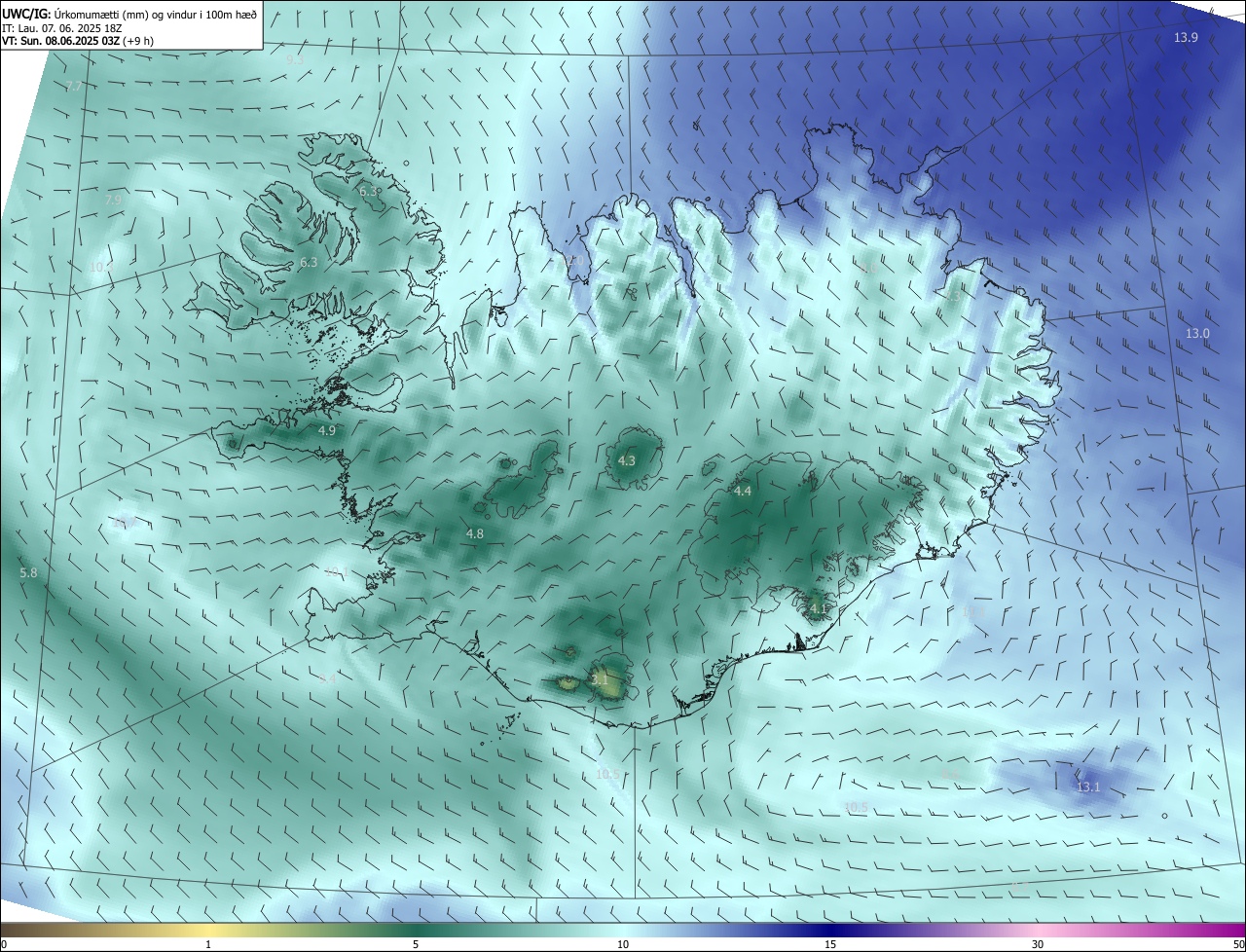
Task: Click the 'VT: Sun. 08.06.2025 03Z (+9 h)' line
Action: 78,41
